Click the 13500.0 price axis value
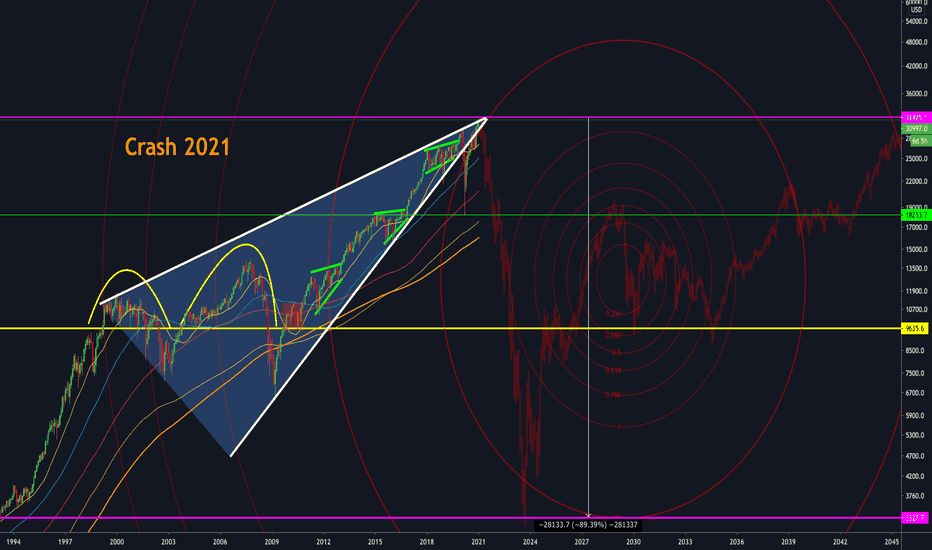This screenshot has height=550, width=932. [916, 268]
